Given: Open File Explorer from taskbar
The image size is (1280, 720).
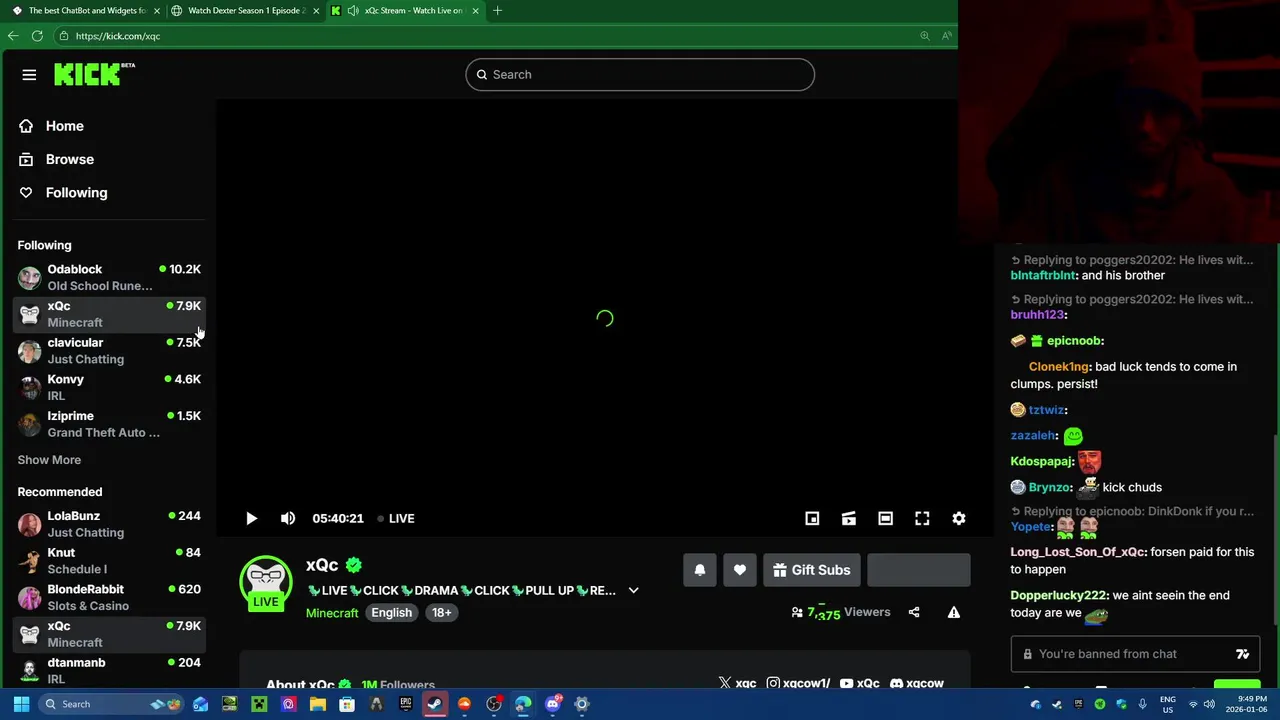Looking at the screenshot, I should coord(318,704).
